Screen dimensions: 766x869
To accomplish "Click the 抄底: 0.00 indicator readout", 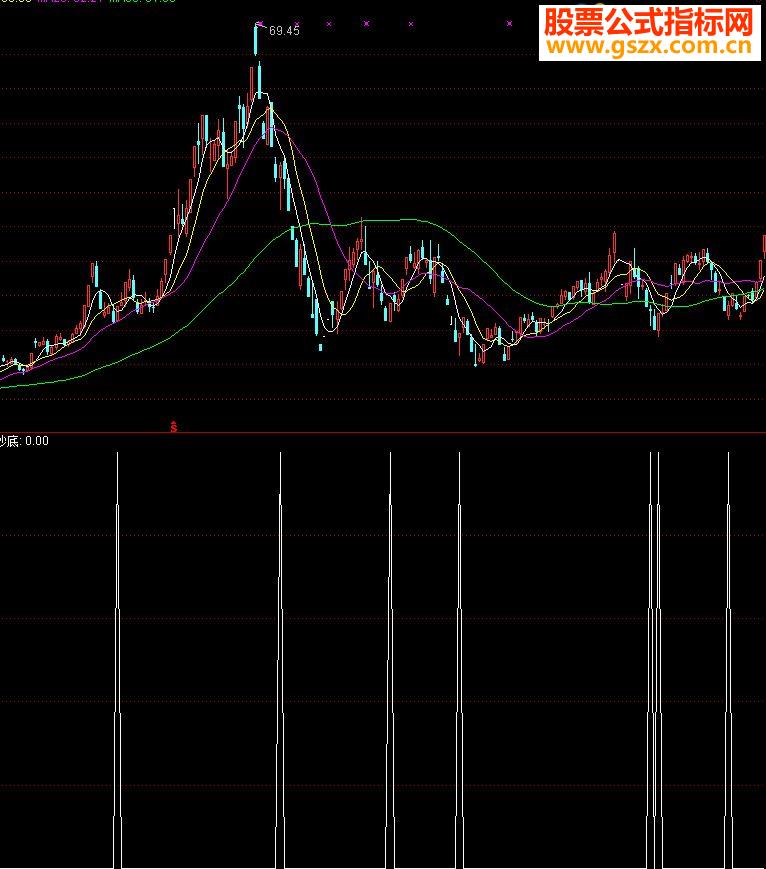I will (x=24, y=441).
